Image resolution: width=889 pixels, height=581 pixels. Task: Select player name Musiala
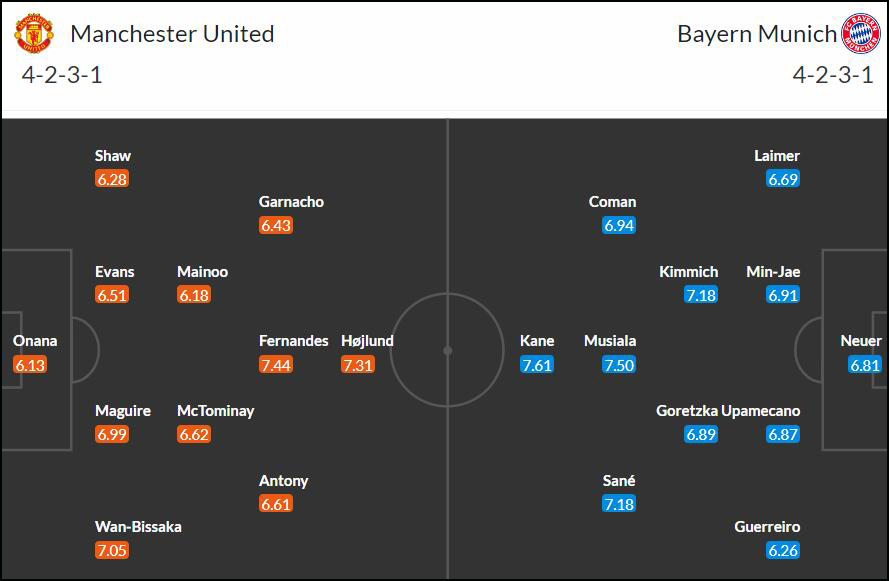point(610,341)
